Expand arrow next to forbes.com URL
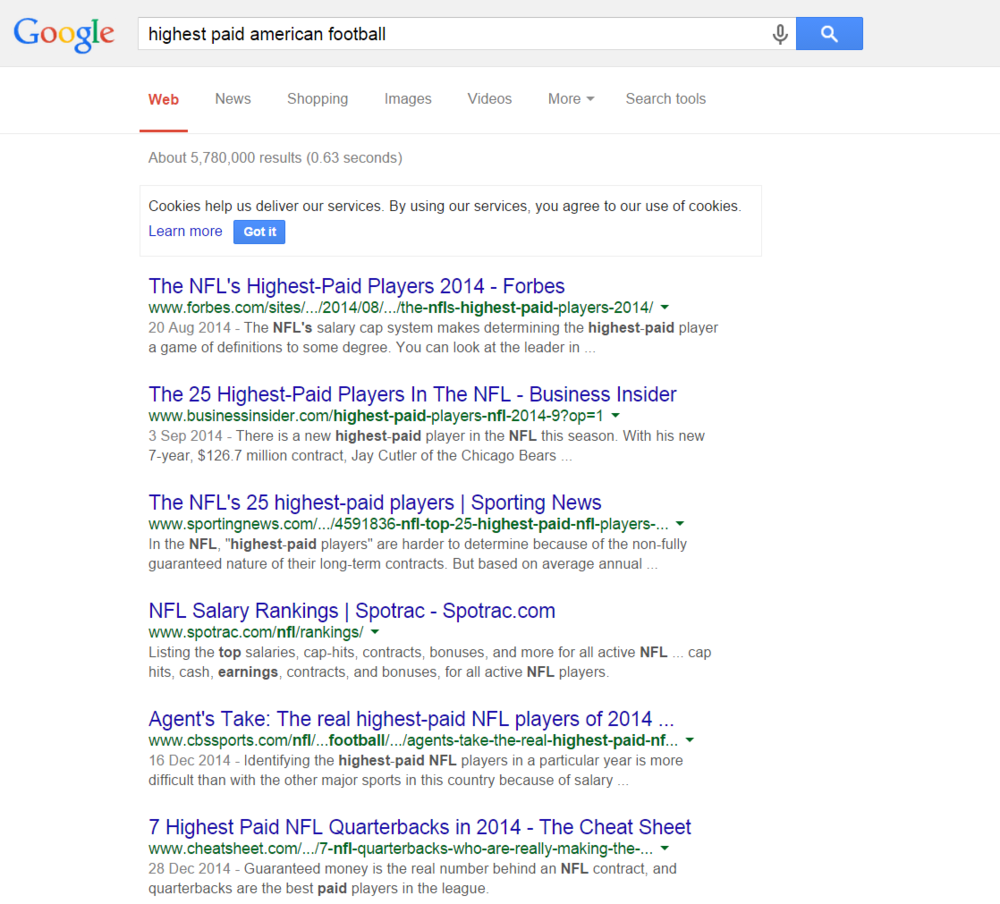The image size is (1000, 904). coord(665,308)
